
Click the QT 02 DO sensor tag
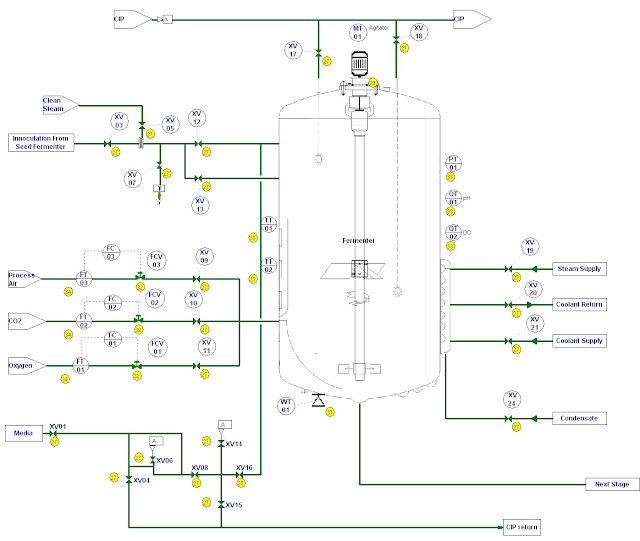(x=453, y=233)
